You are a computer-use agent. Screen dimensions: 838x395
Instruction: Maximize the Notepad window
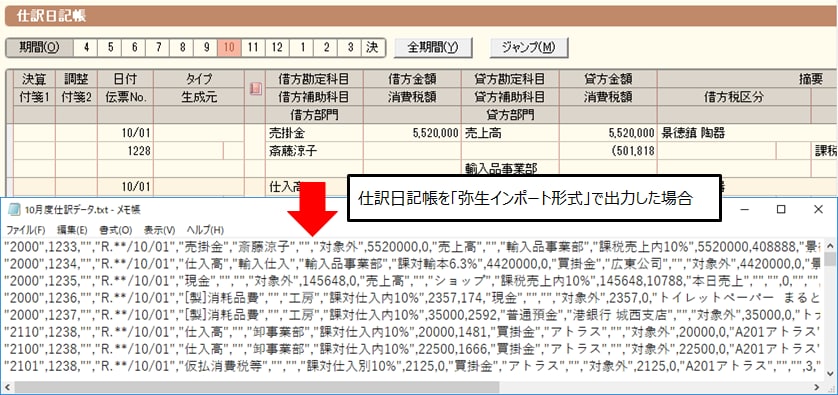[x=781, y=210]
